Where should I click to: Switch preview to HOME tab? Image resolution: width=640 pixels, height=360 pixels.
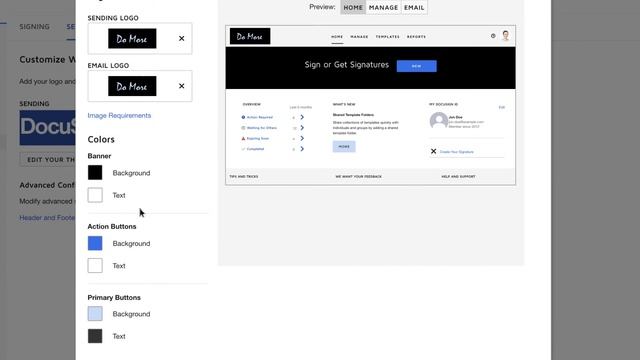pyautogui.click(x=353, y=7)
